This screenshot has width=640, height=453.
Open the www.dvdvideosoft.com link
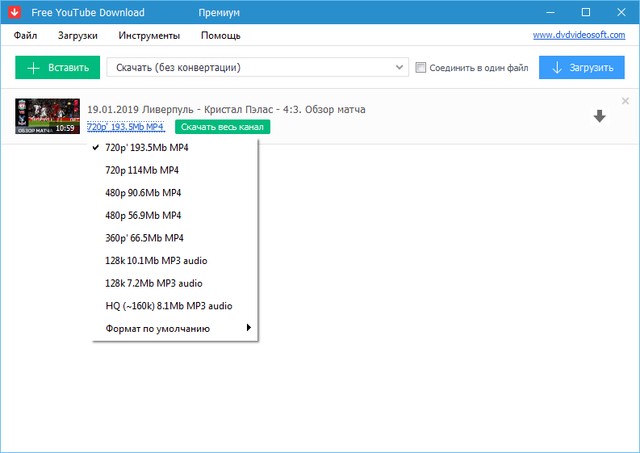coord(579,35)
